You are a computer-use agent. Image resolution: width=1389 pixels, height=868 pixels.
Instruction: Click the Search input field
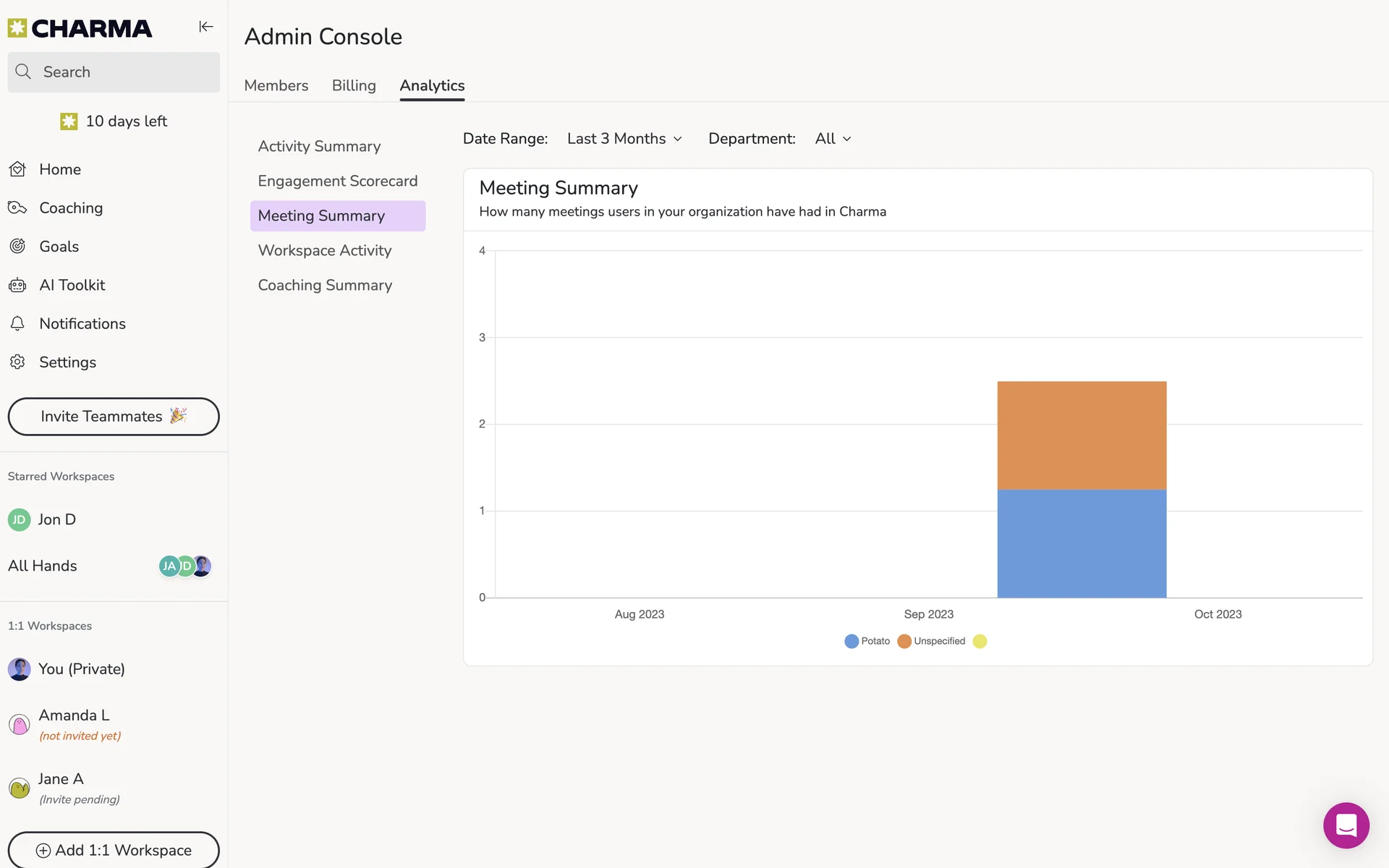[114, 72]
